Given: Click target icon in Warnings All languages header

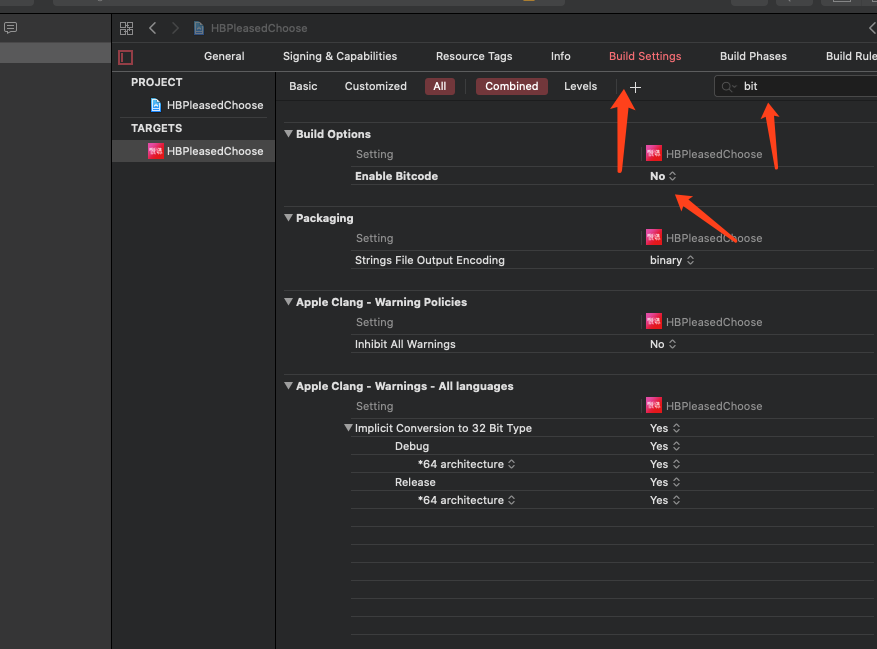Looking at the screenshot, I should (653, 405).
